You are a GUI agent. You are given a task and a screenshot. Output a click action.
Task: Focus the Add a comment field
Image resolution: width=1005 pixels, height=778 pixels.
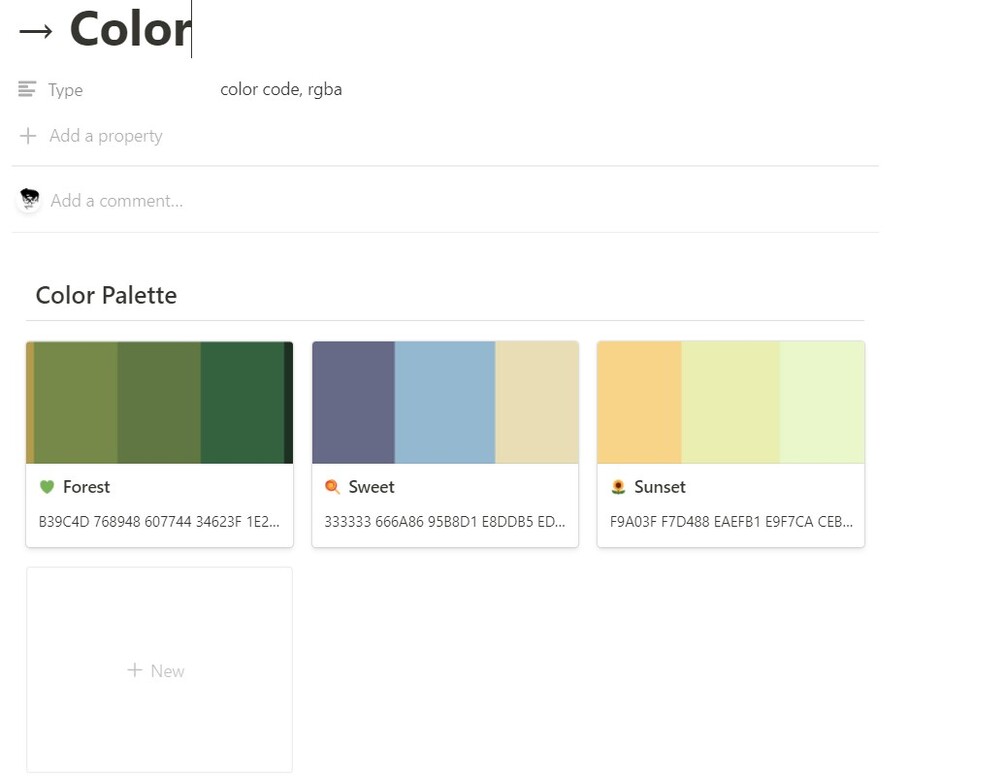pos(117,201)
